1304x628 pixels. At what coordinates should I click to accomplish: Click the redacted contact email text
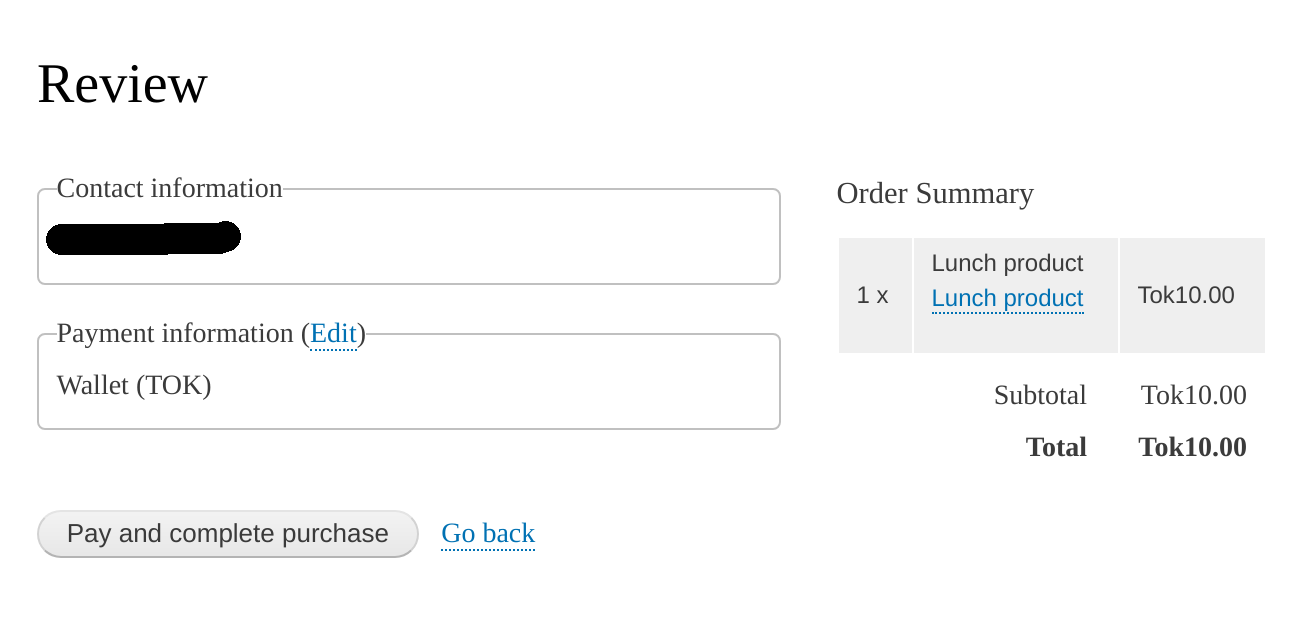tap(143, 238)
